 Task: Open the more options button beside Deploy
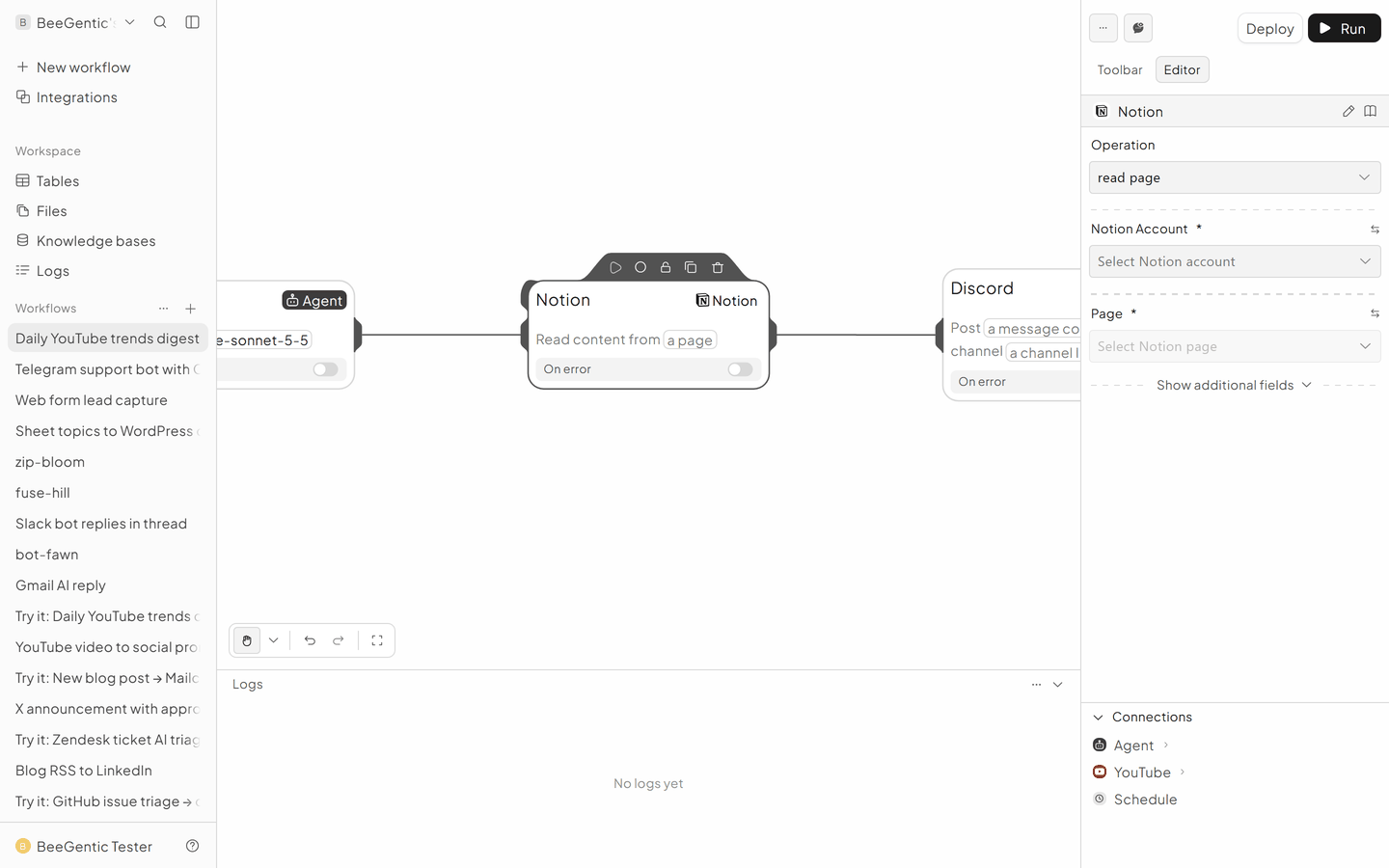(x=1103, y=28)
